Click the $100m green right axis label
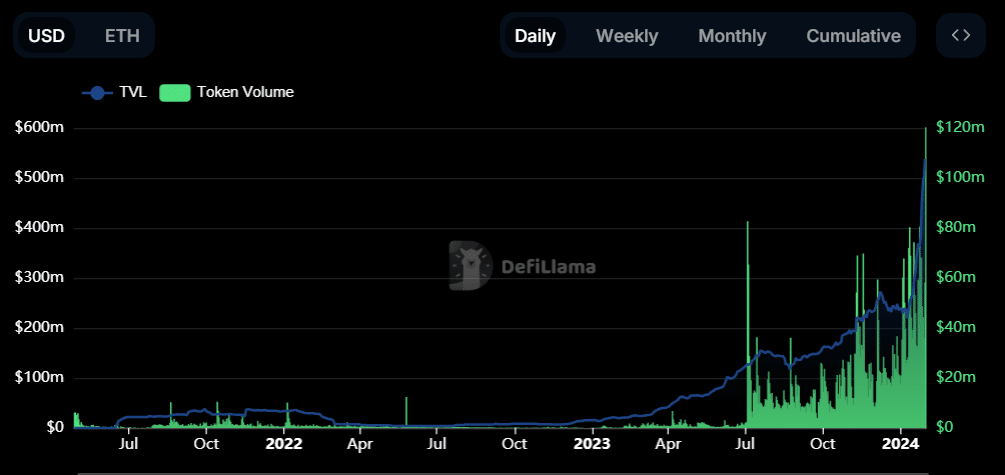Image resolution: width=1005 pixels, height=475 pixels. coord(959,177)
